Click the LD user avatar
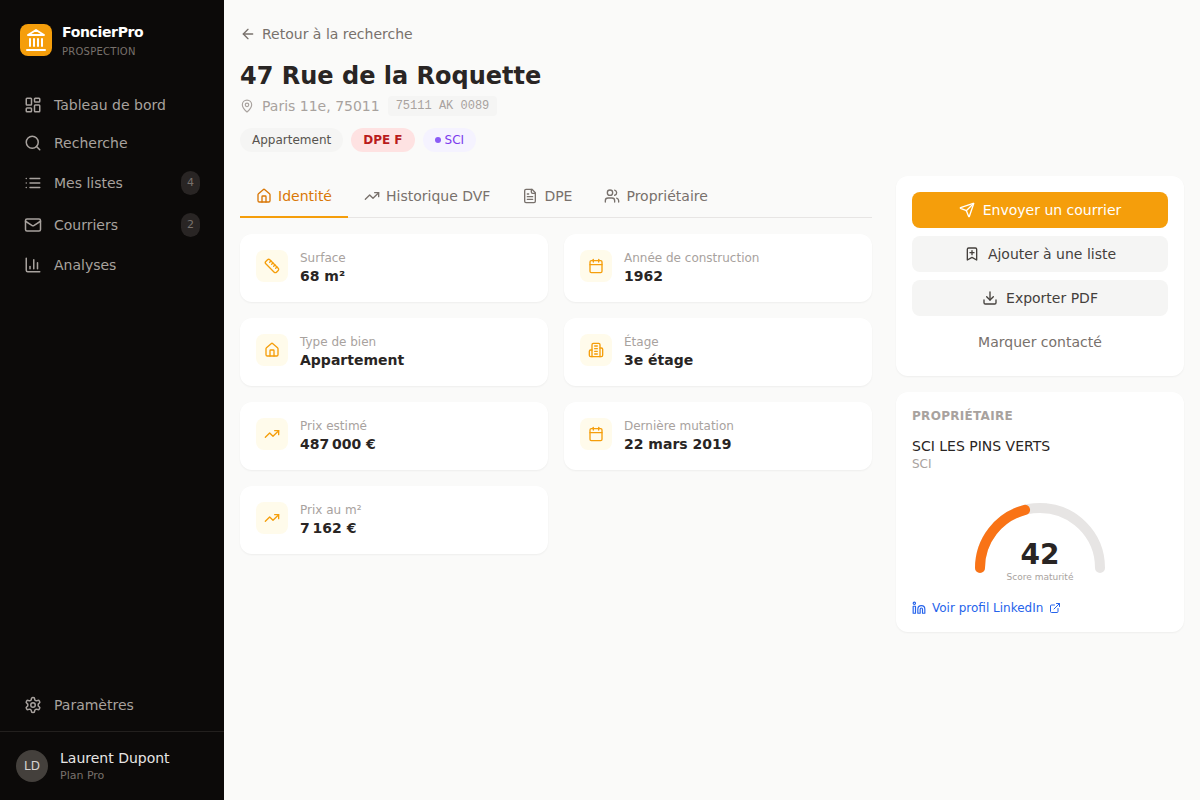Image resolution: width=1200 pixels, height=800 pixels. 32,766
